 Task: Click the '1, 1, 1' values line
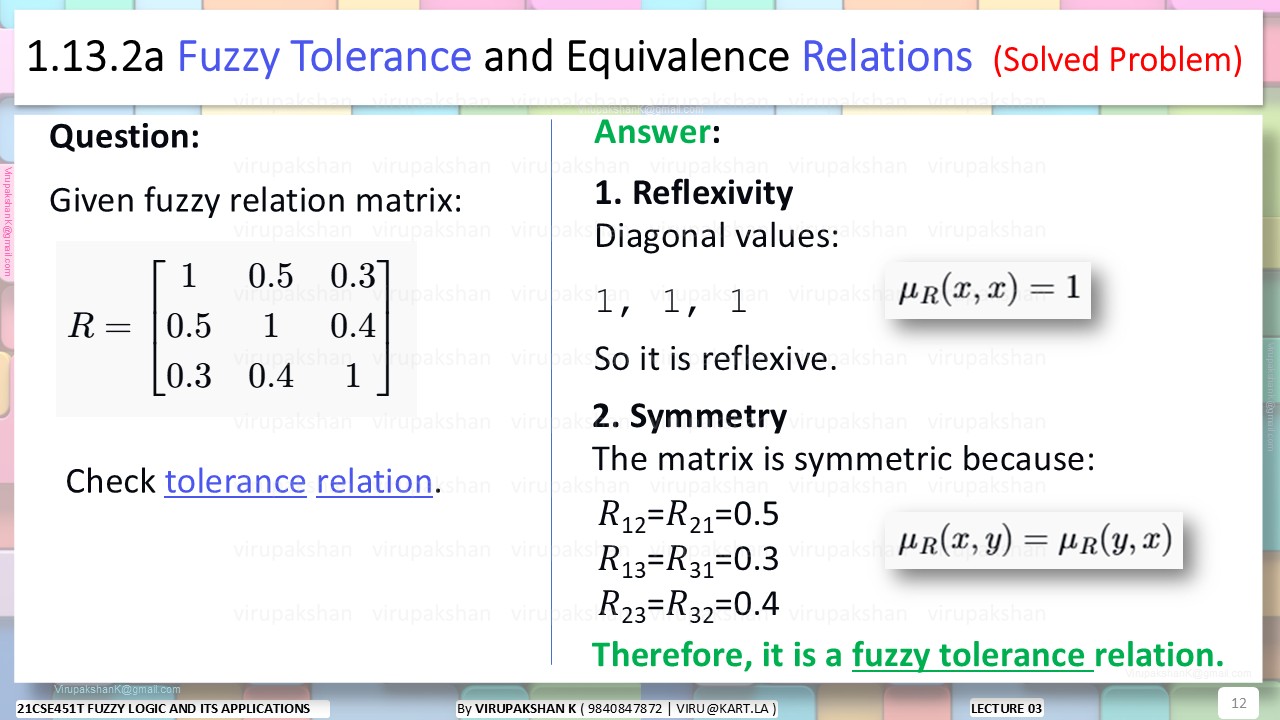(x=671, y=302)
